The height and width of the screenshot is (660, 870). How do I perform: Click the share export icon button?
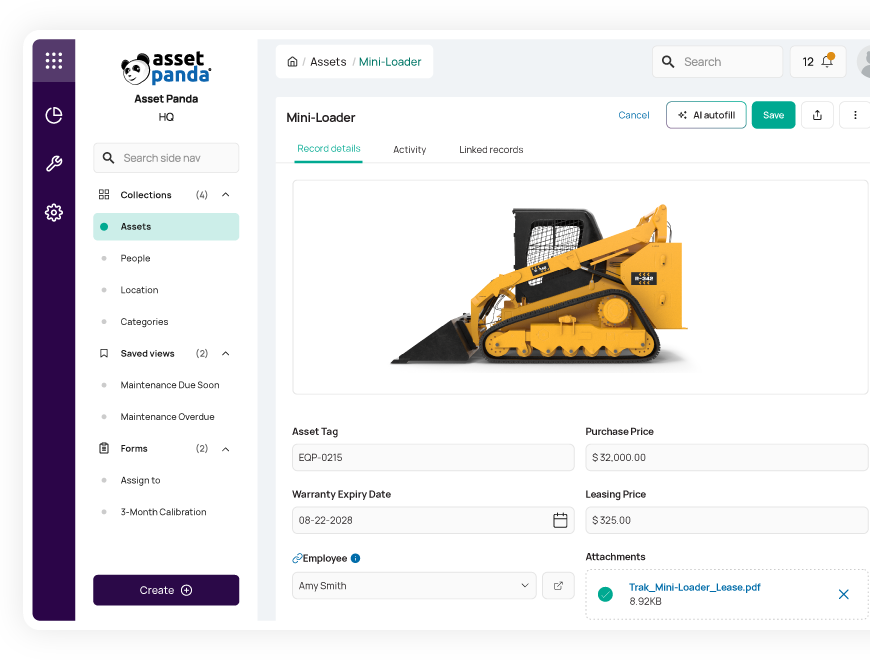coord(817,115)
